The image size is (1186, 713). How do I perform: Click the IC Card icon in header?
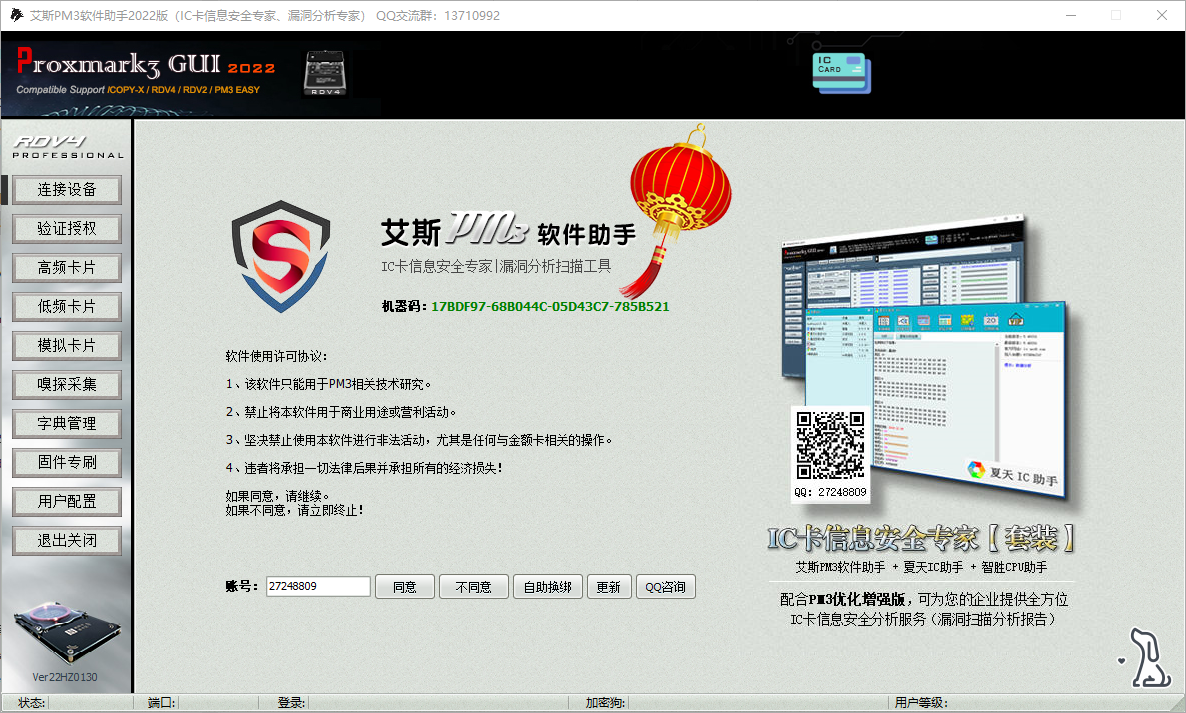(842, 73)
